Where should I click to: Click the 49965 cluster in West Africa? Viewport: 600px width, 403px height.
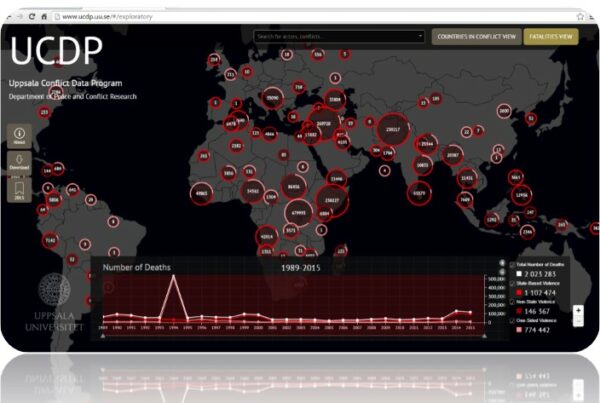[x=202, y=193]
